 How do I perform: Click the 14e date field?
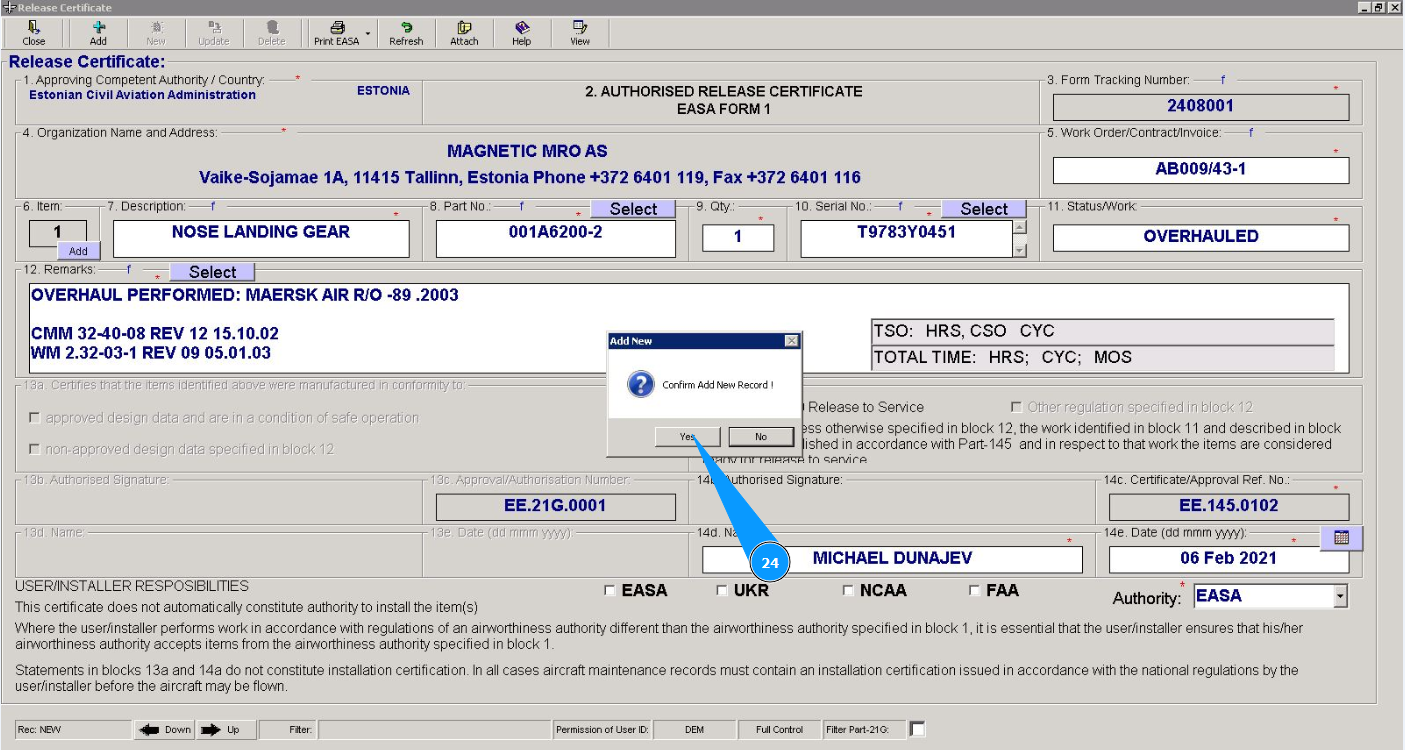point(1229,559)
